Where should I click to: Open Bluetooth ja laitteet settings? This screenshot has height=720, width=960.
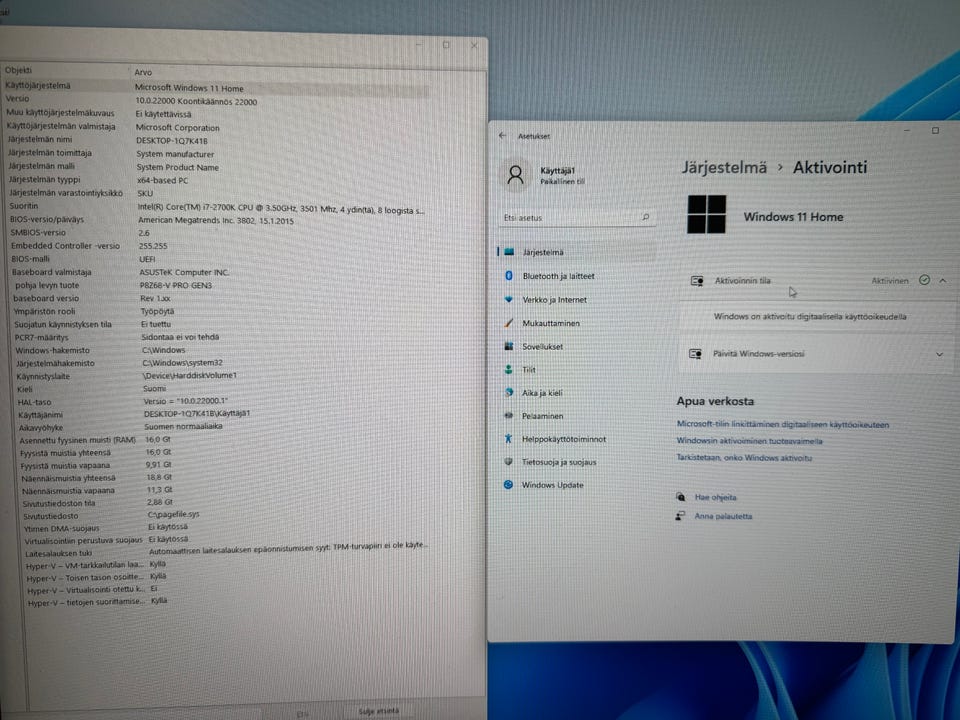(577, 276)
